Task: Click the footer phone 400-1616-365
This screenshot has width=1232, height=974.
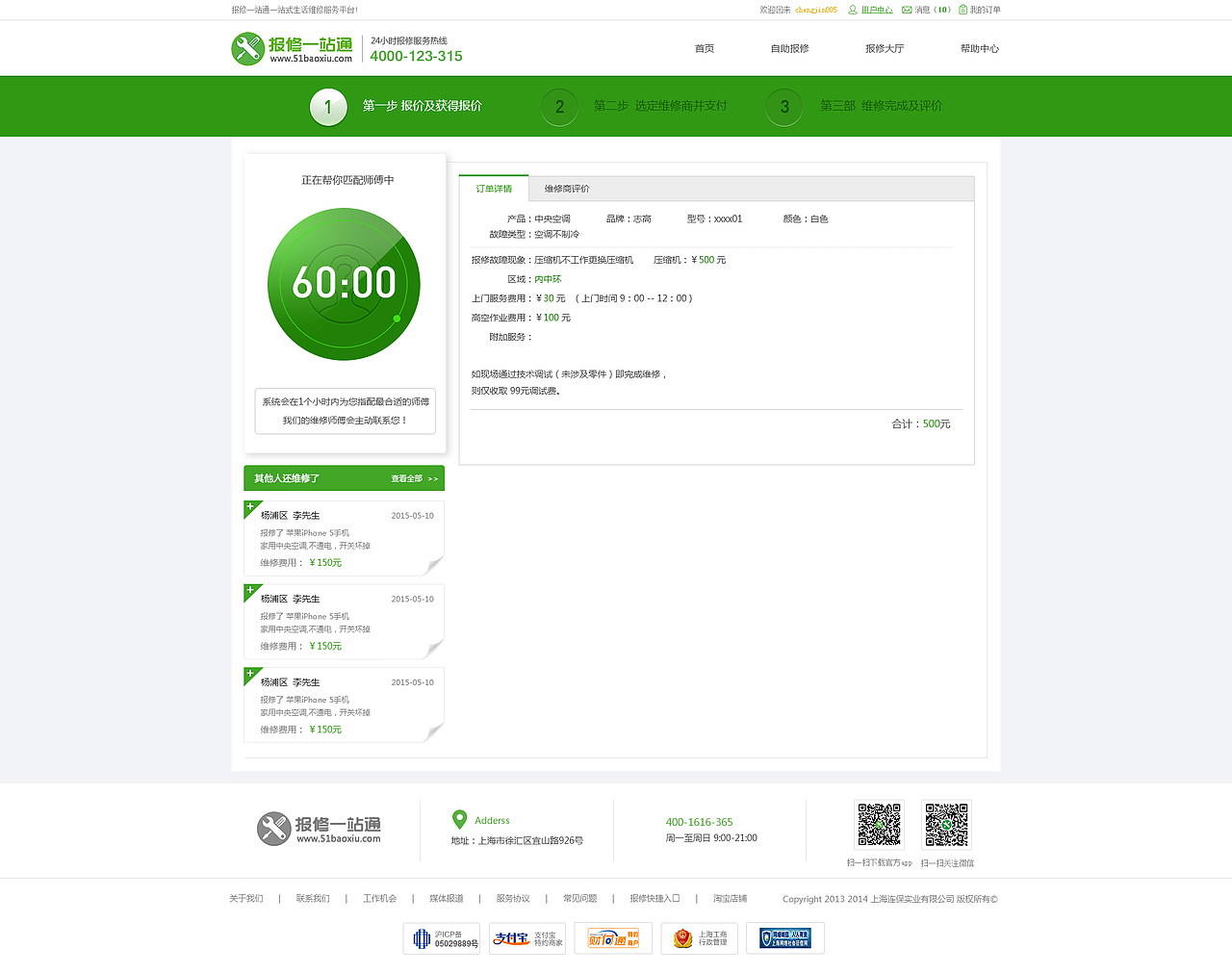Action: [x=699, y=822]
